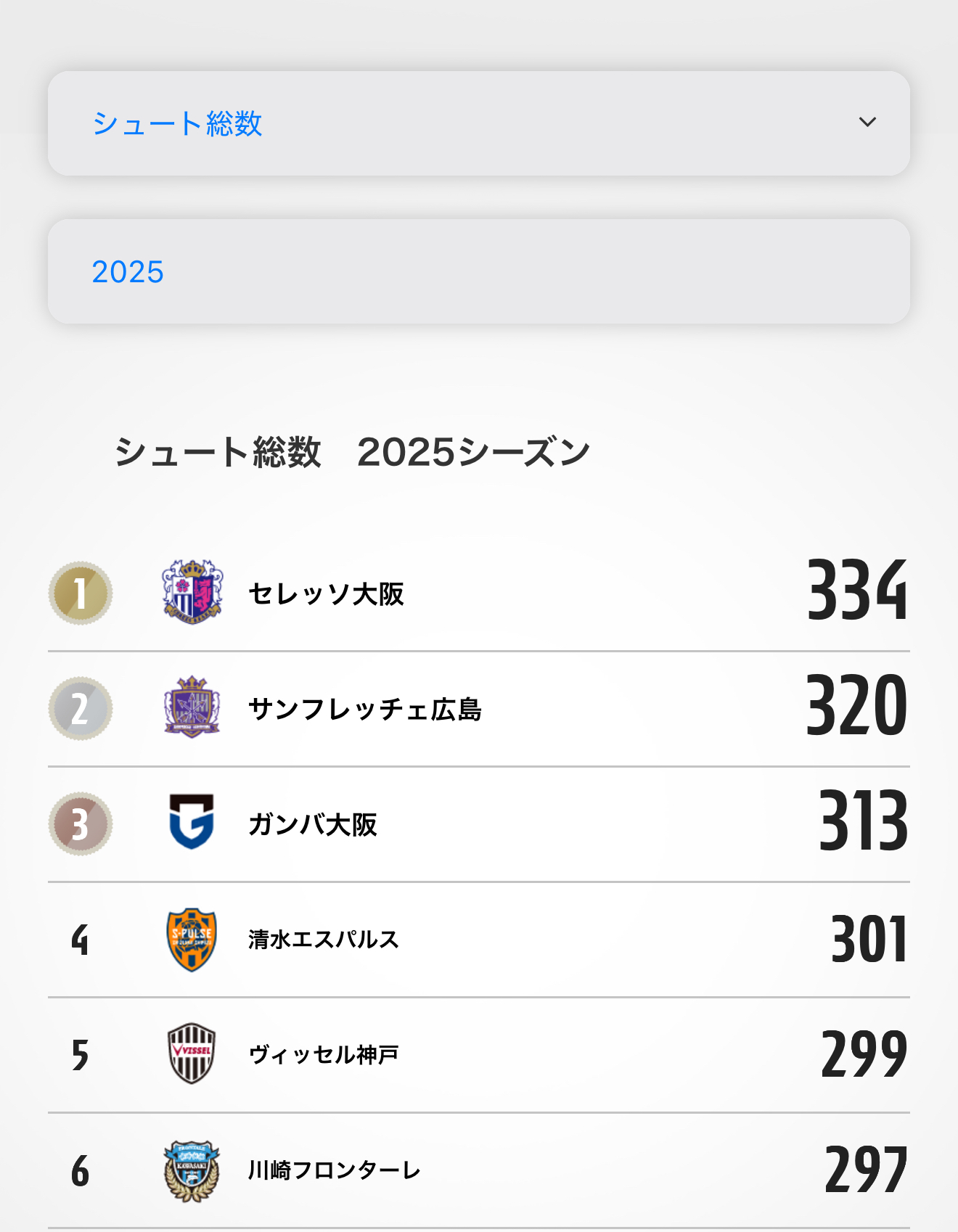958x1232 pixels.
Task: Click the Sanfrecce Hiroshima club crest
Action: pyautogui.click(x=192, y=707)
